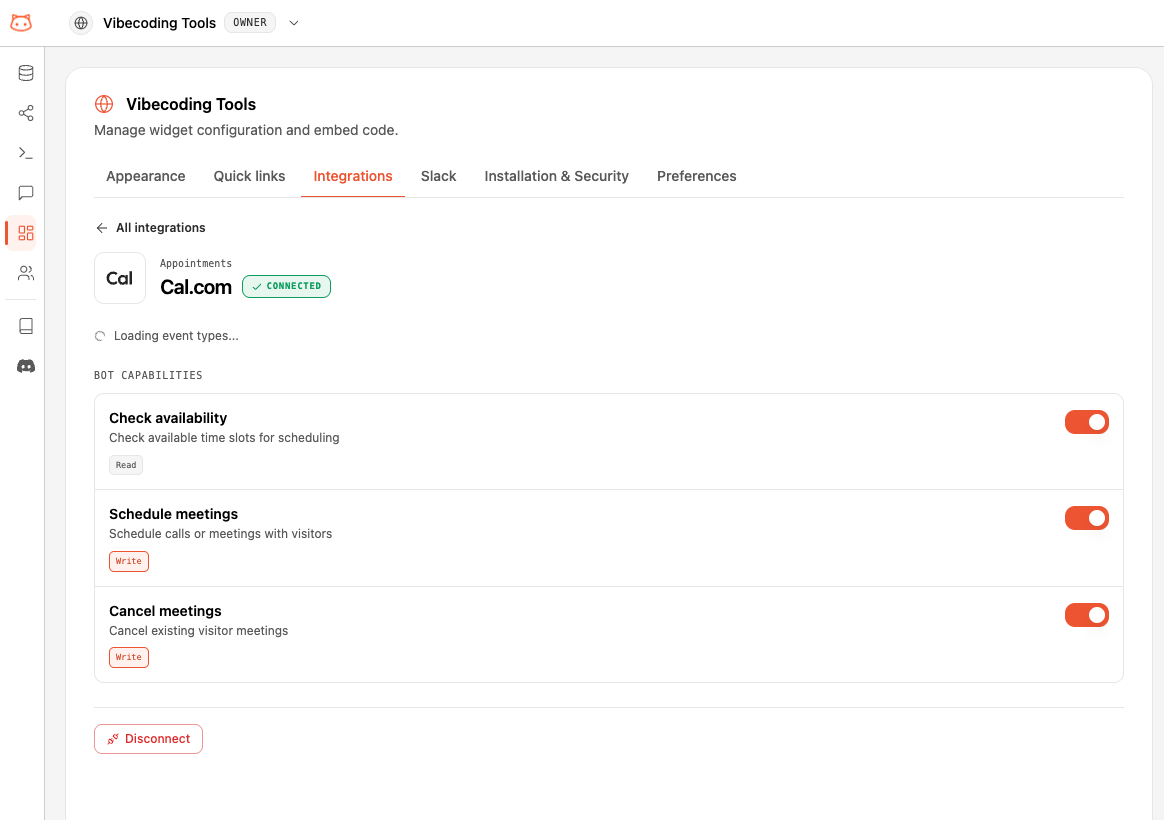Click Write tag under Schedule meetings

[x=128, y=561]
